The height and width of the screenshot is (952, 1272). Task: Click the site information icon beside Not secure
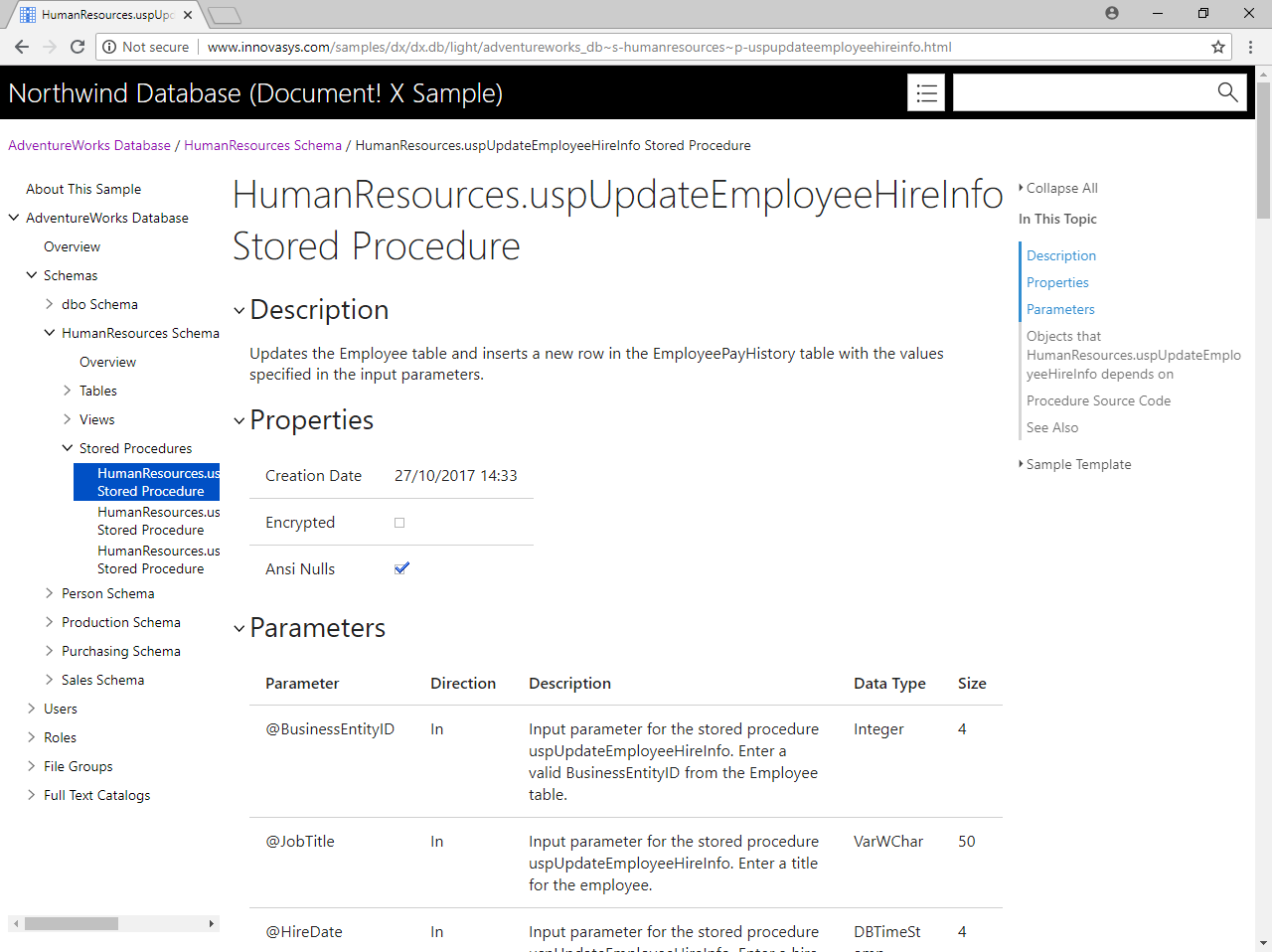[x=109, y=47]
